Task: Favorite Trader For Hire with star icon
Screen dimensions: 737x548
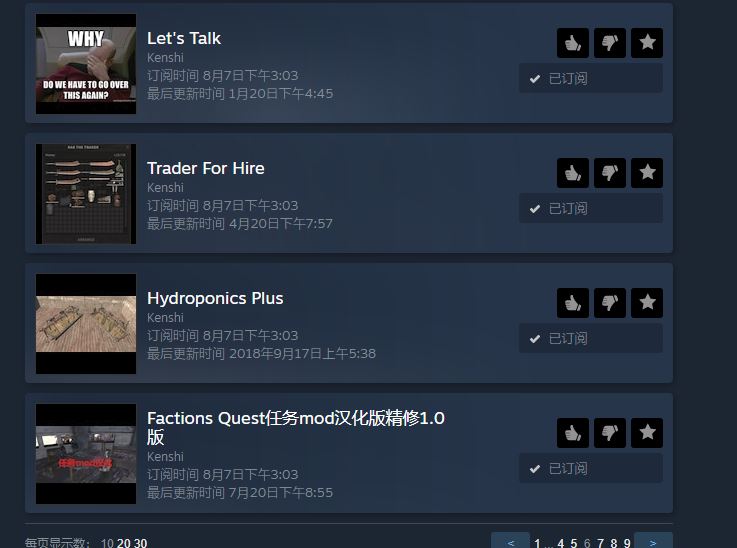Action: click(x=647, y=172)
